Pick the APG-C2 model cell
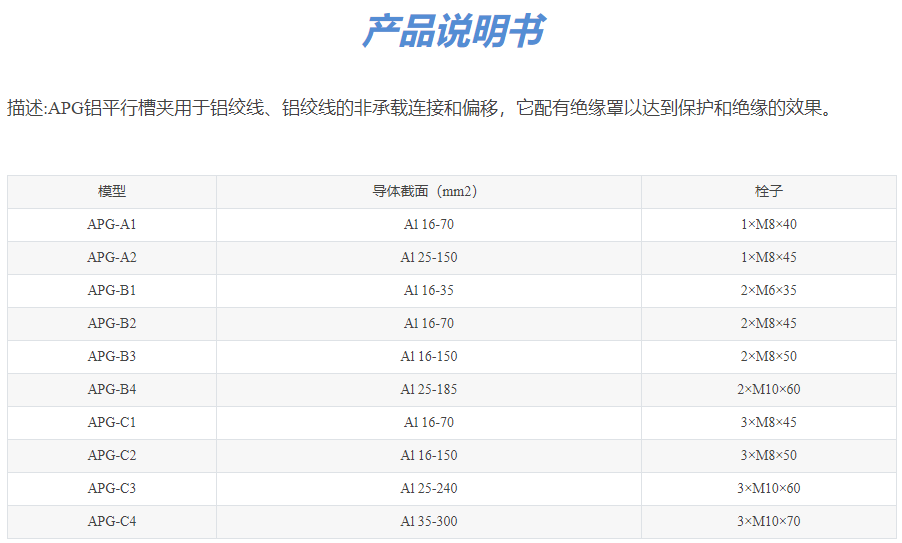902x543 pixels. tap(112, 455)
